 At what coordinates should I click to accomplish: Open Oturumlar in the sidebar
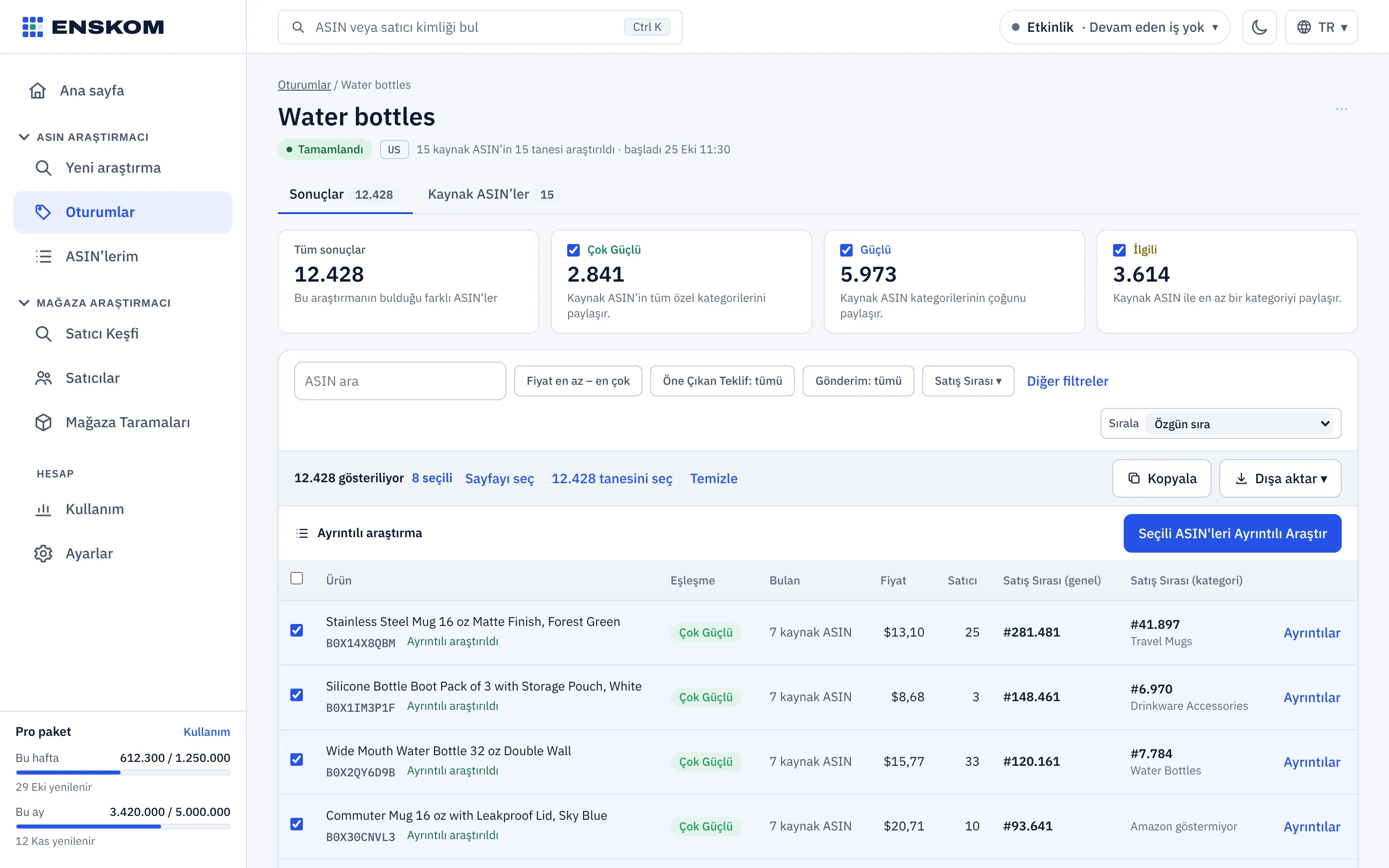pyautogui.click(x=123, y=212)
